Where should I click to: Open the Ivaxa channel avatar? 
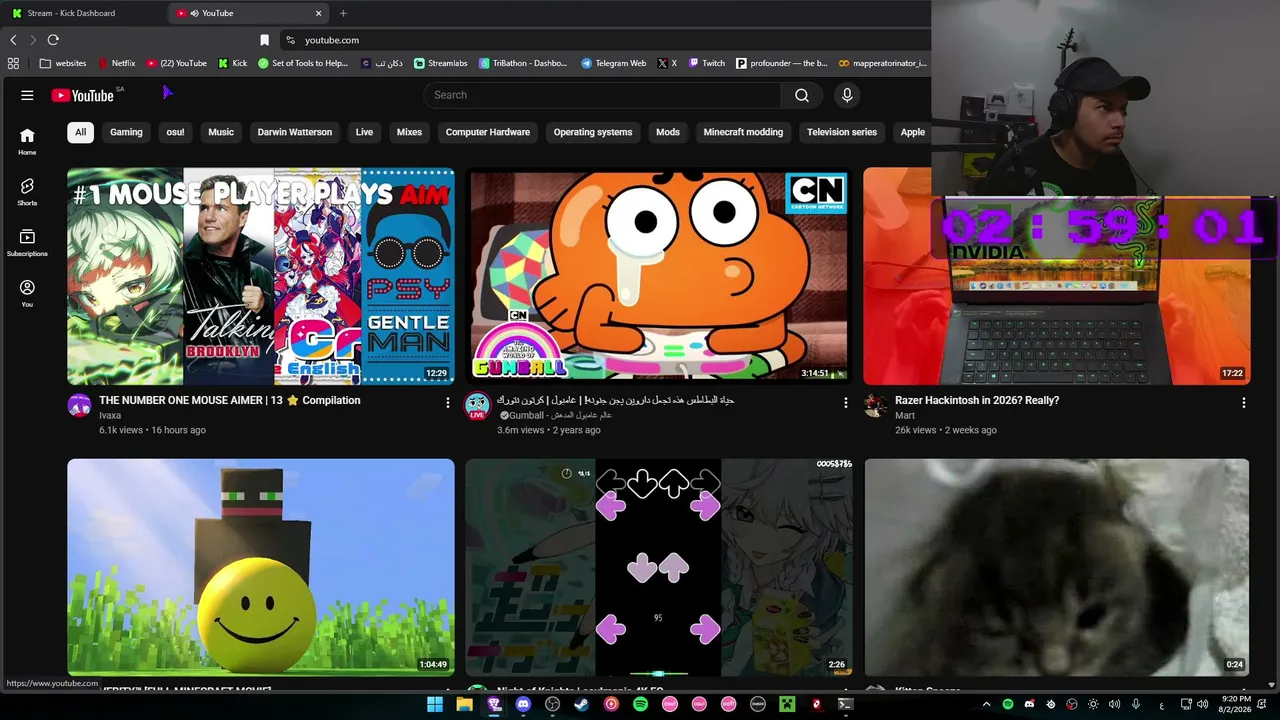point(79,405)
